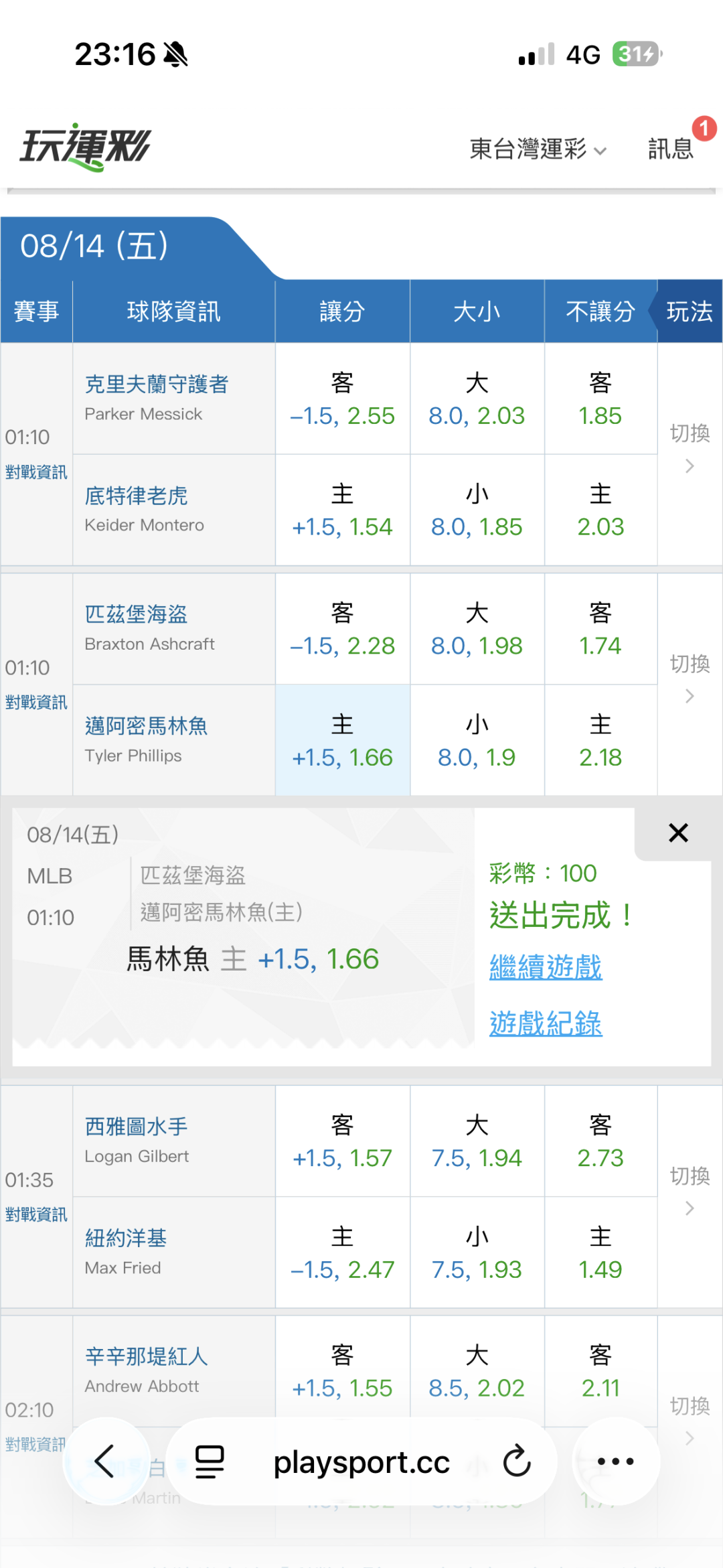Pick 大 8.0, 2.03 over option
The image size is (723, 1568).
[477, 399]
